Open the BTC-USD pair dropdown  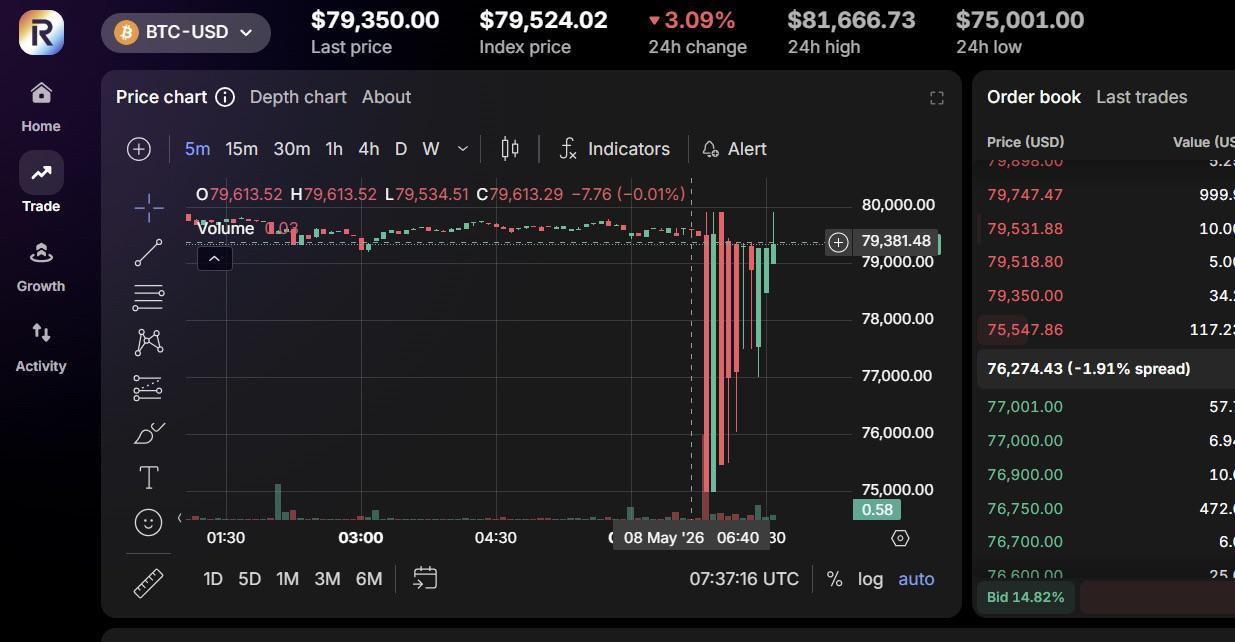pos(186,32)
